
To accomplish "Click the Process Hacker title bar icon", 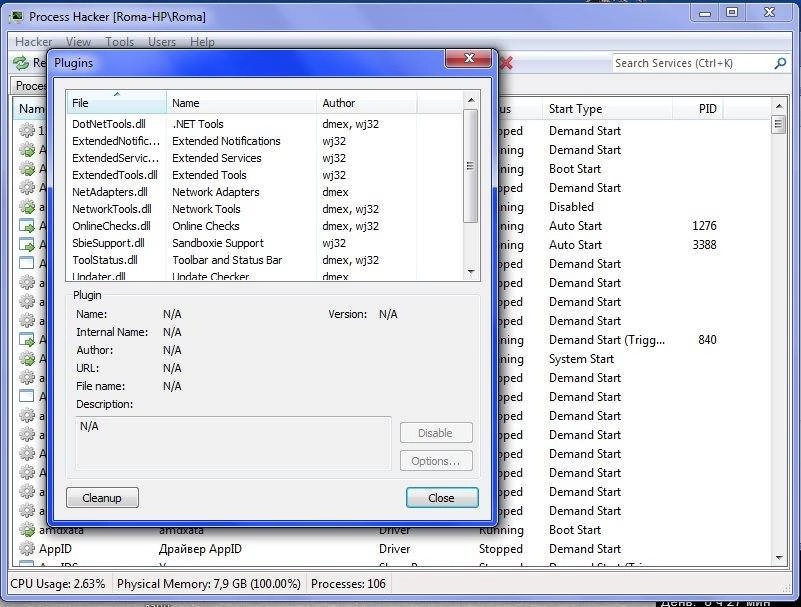I will [16, 16].
